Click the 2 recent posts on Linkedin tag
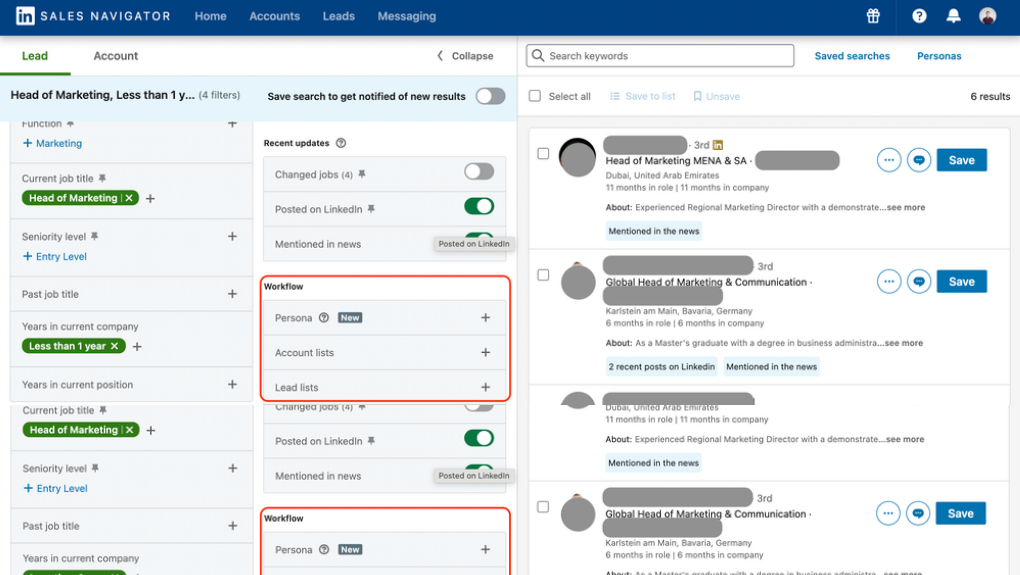Viewport: 1020px width, 575px height. coord(662,367)
